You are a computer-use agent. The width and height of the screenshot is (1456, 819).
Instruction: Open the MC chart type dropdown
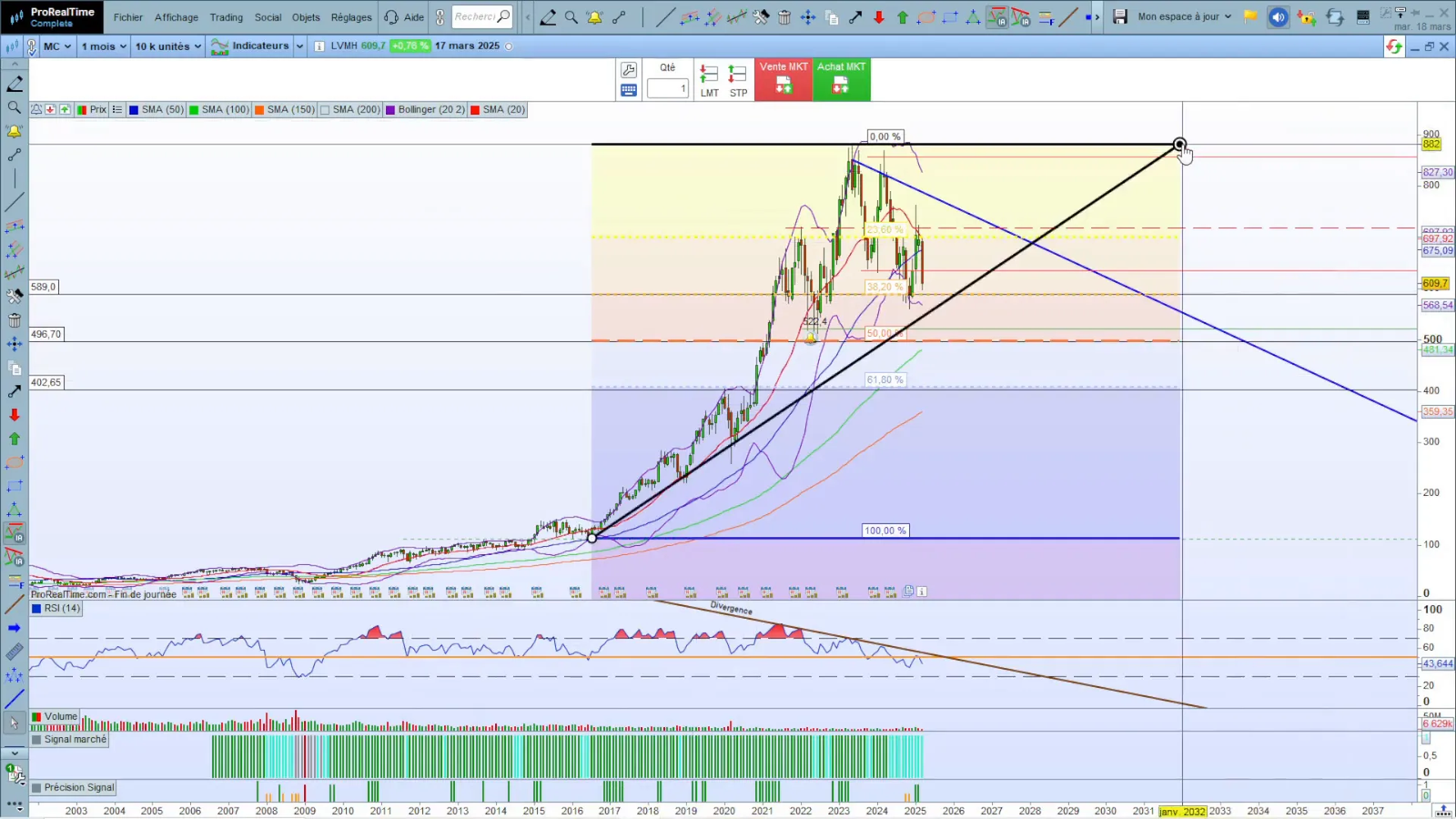coord(56,46)
